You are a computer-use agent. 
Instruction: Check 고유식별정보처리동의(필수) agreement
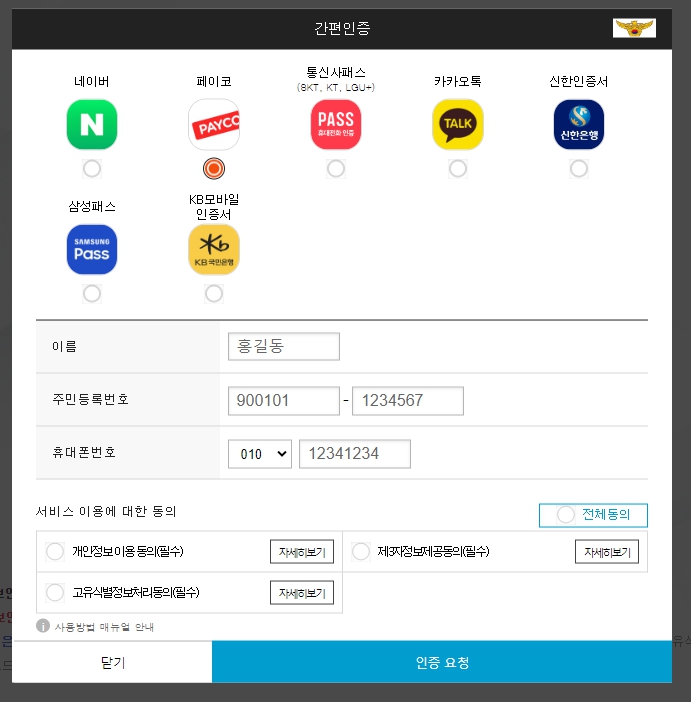55,592
